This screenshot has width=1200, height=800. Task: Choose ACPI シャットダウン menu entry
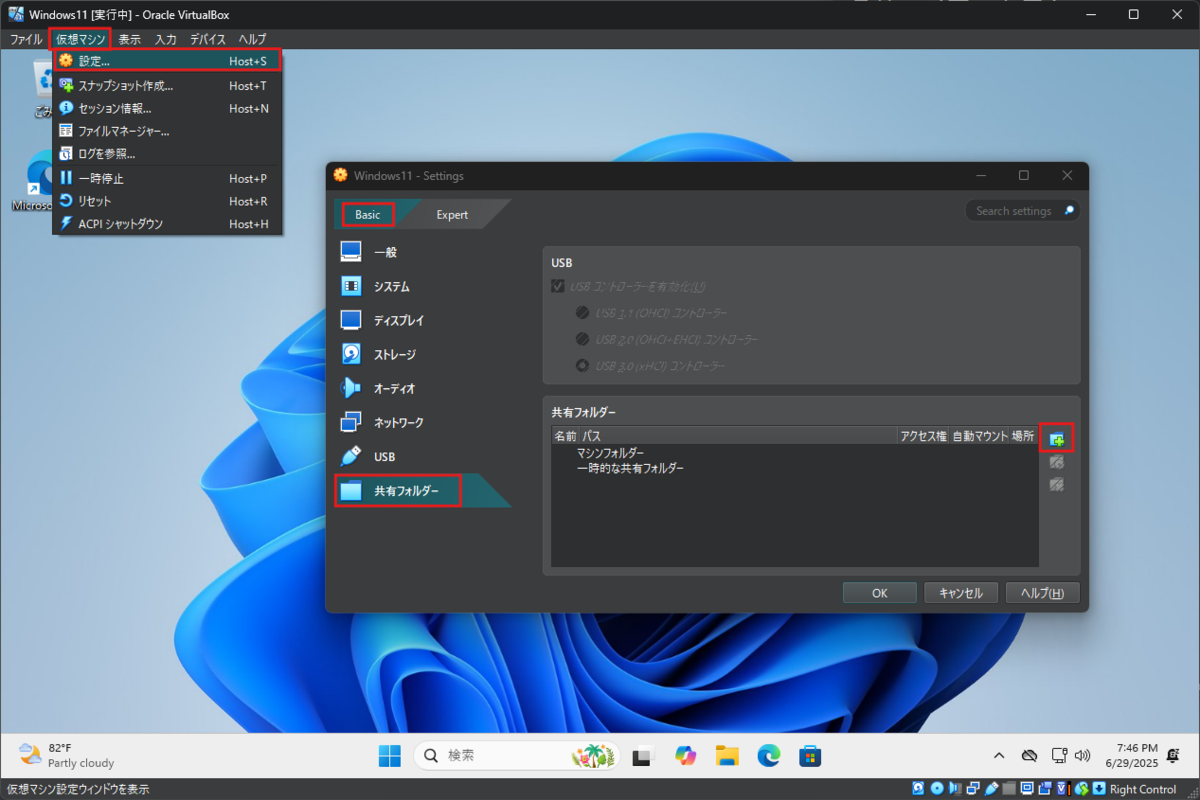[167, 224]
